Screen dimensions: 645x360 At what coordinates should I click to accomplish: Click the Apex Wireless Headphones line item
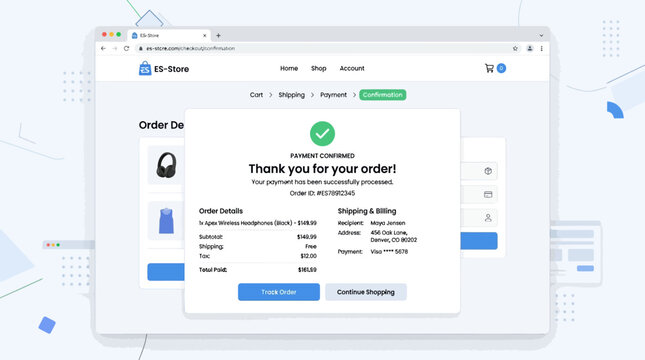[x=258, y=223]
